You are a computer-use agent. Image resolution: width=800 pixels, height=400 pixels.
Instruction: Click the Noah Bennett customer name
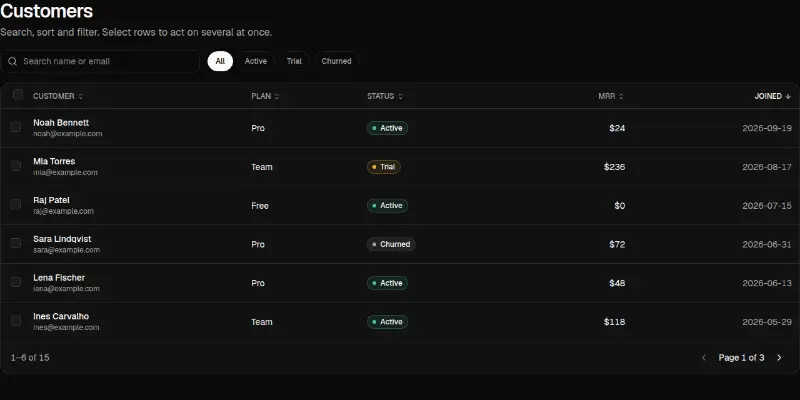click(61, 123)
